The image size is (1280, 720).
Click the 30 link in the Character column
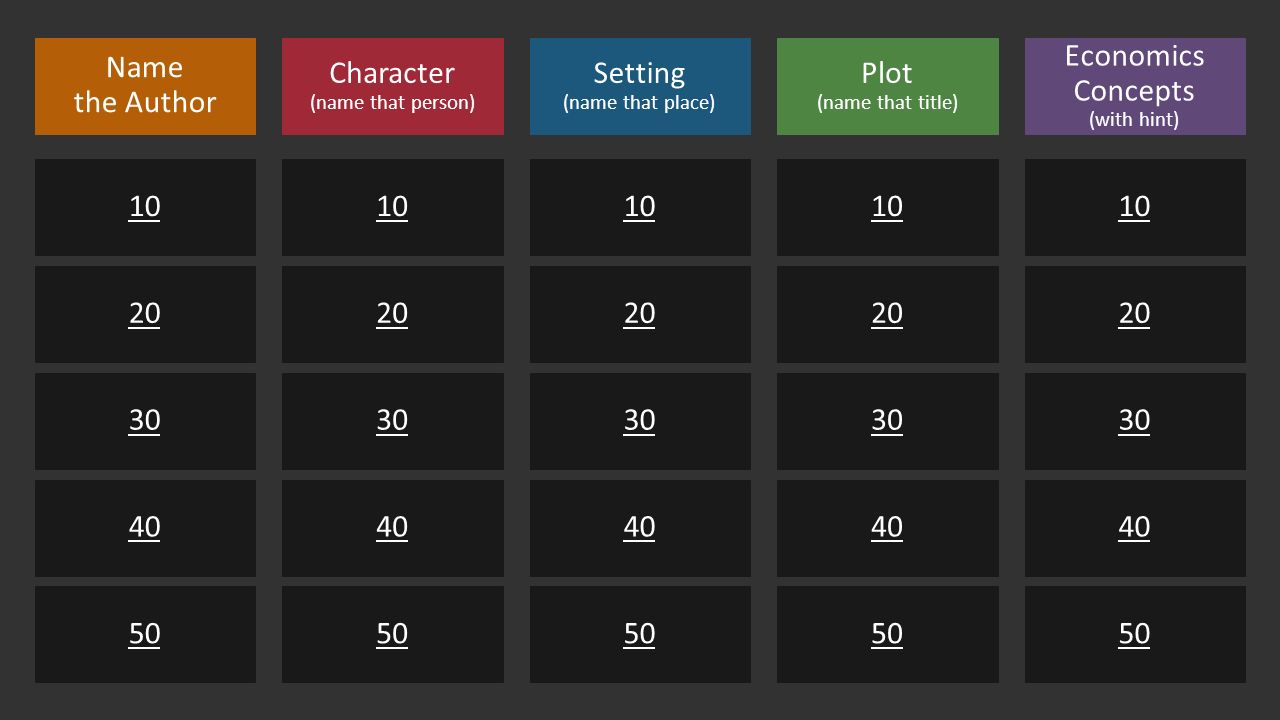tap(392, 421)
